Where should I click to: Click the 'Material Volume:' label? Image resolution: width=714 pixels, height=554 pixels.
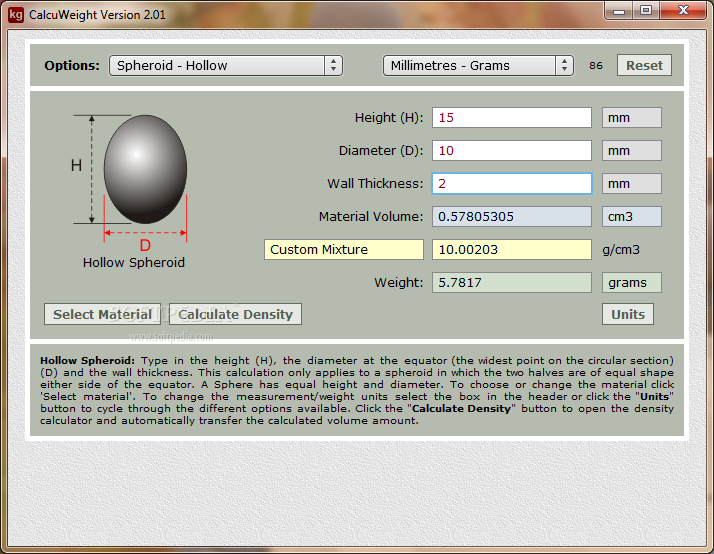tap(371, 217)
